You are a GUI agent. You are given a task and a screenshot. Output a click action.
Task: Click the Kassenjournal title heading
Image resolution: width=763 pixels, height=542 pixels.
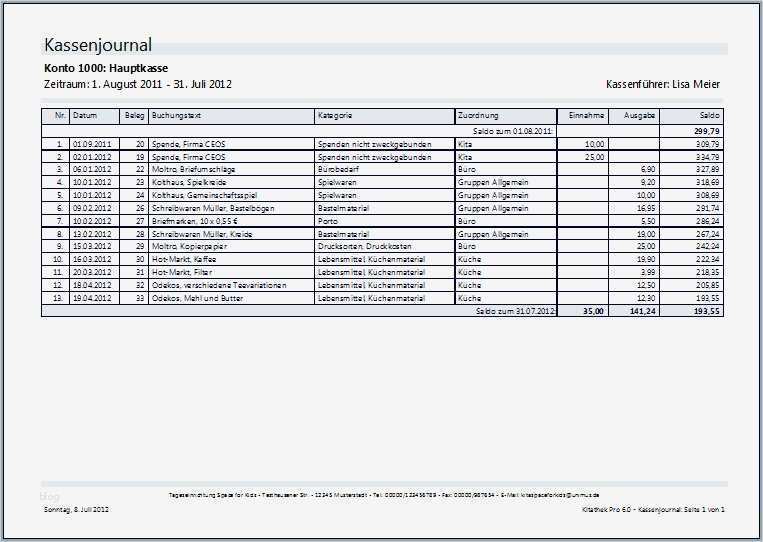(x=98, y=45)
